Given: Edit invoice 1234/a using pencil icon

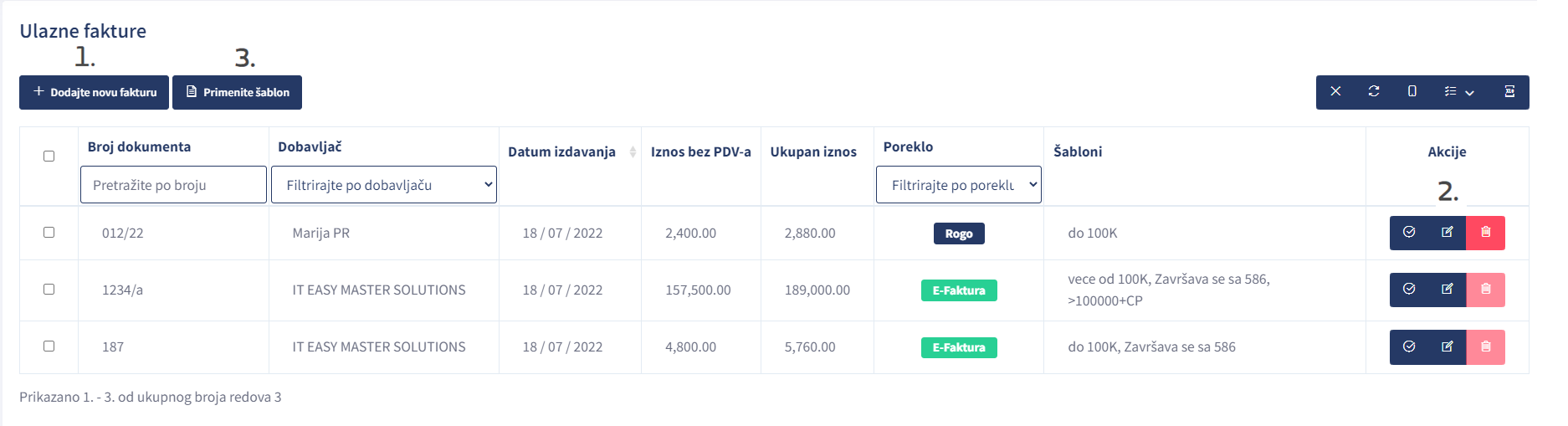Looking at the screenshot, I should pos(1448,290).
